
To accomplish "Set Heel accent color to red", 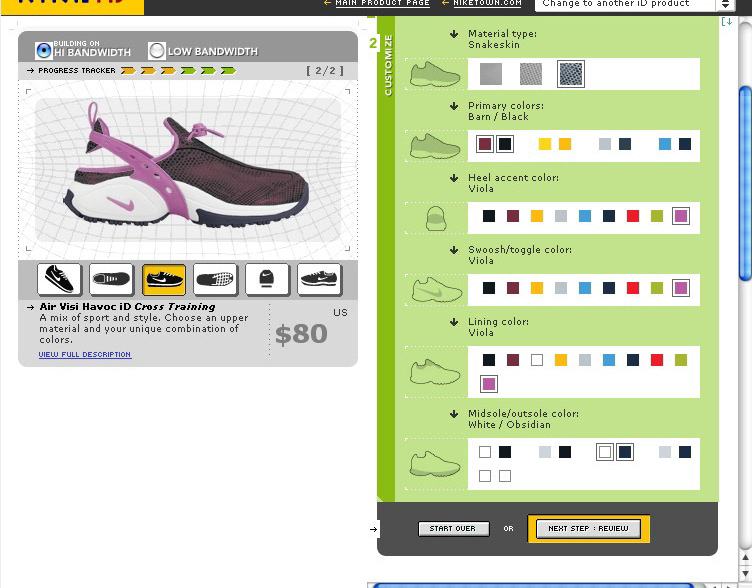I will pos(633,216).
